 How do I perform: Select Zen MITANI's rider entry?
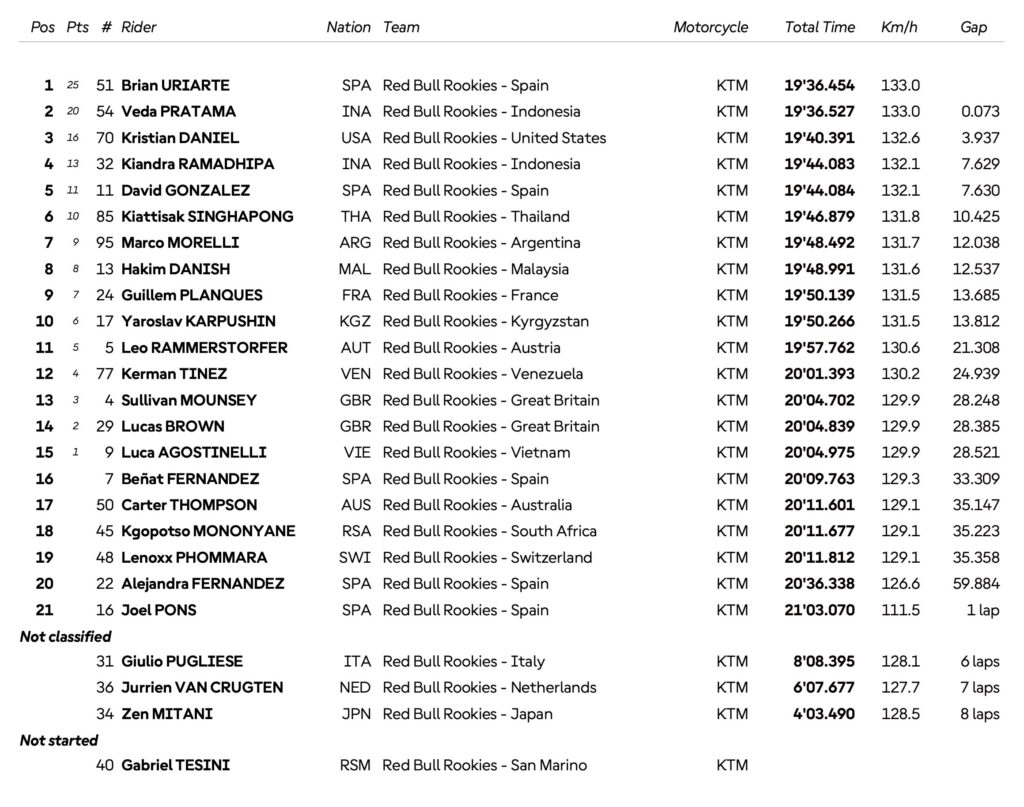tap(167, 714)
